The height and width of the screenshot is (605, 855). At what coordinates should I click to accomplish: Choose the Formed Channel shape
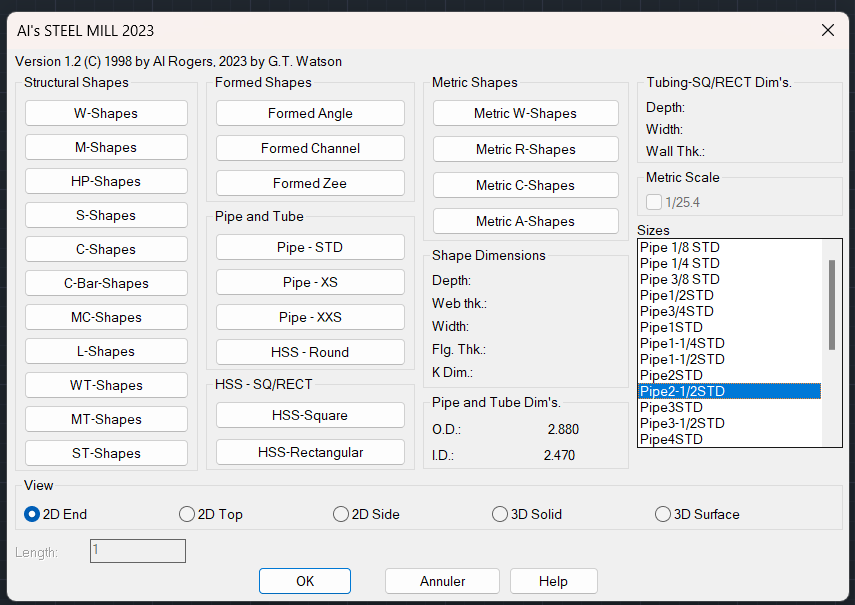(310, 148)
